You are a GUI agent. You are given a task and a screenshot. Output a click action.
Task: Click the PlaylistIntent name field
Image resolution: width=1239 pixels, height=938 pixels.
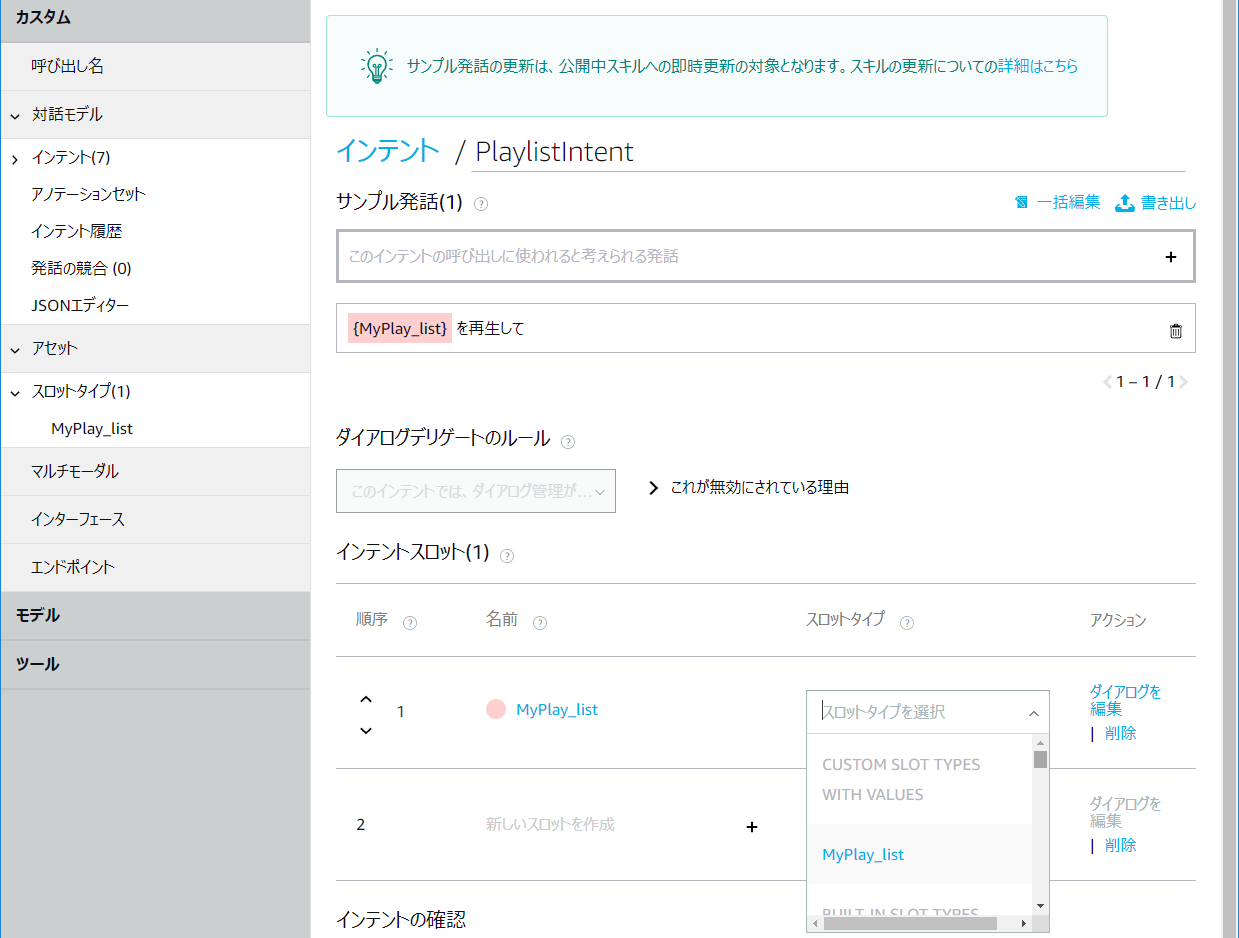pyautogui.click(x=829, y=151)
